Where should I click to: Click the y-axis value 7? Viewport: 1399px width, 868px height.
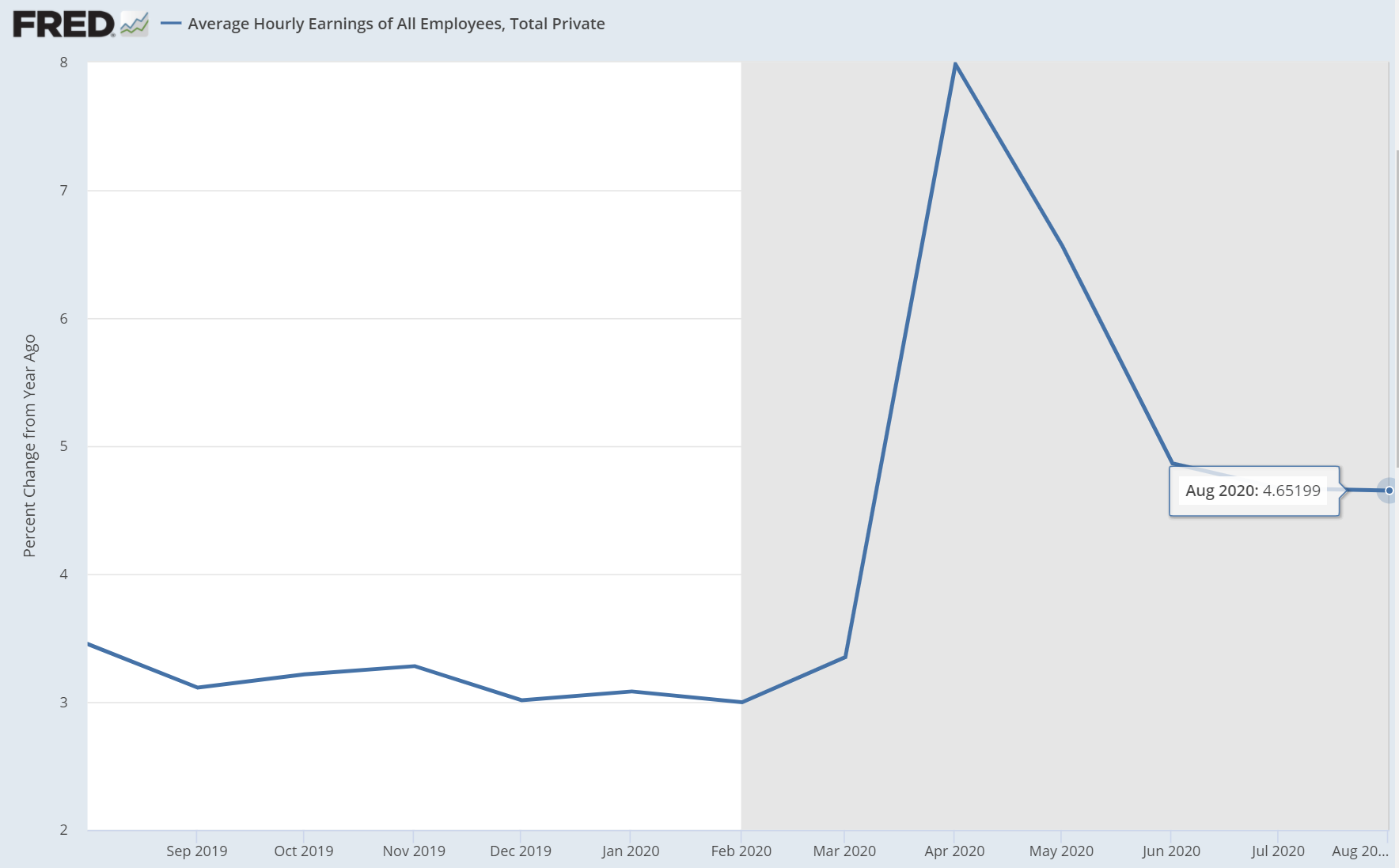(64, 190)
